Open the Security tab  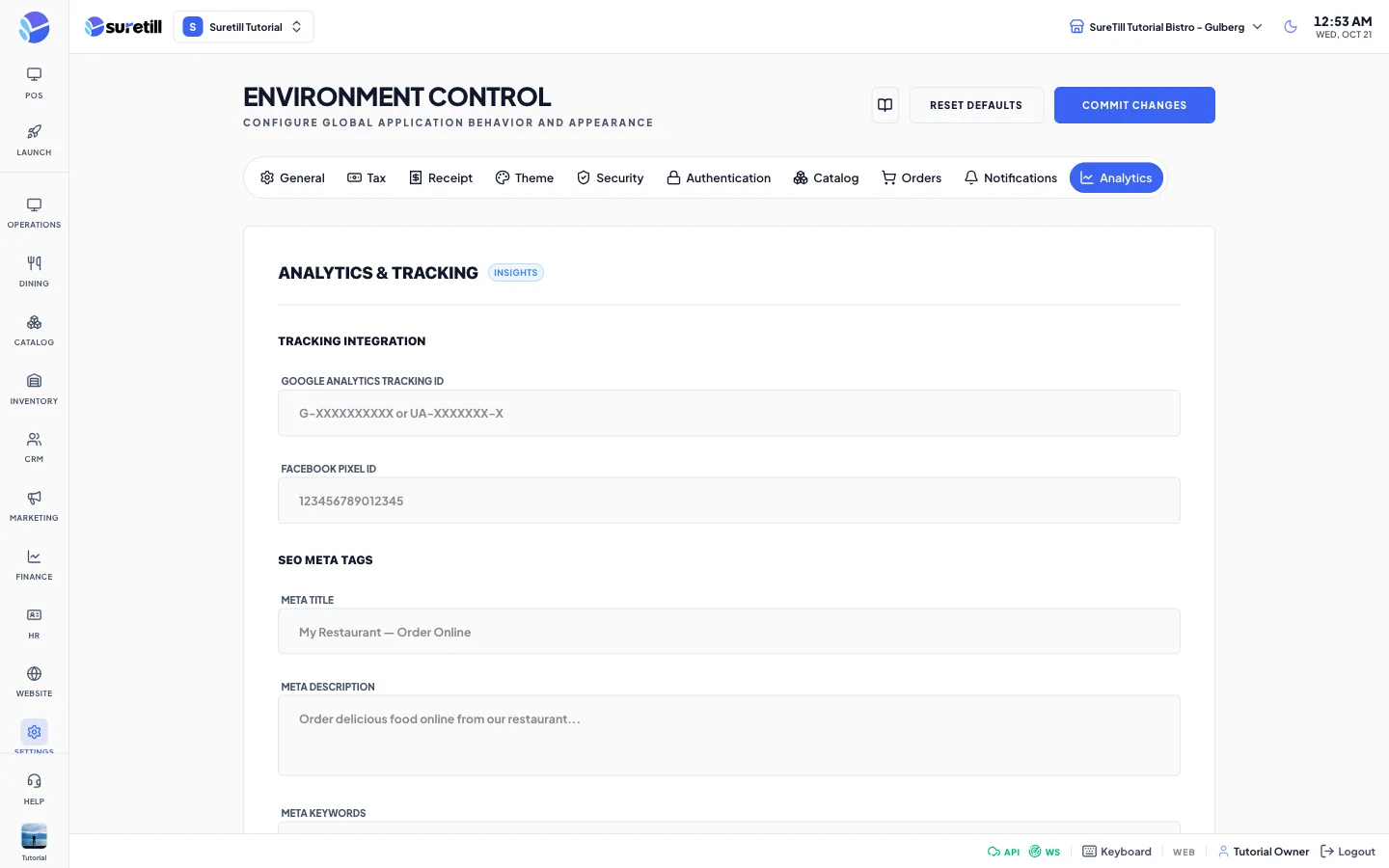(x=611, y=177)
